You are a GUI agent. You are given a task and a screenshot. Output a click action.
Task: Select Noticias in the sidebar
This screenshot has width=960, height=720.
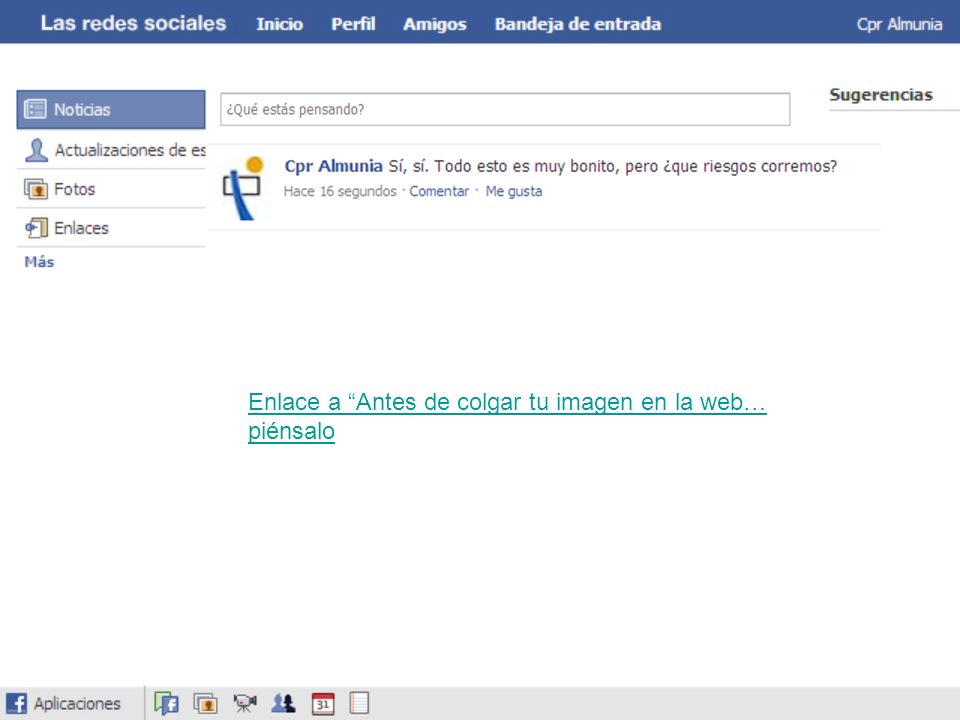pyautogui.click(x=111, y=110)
